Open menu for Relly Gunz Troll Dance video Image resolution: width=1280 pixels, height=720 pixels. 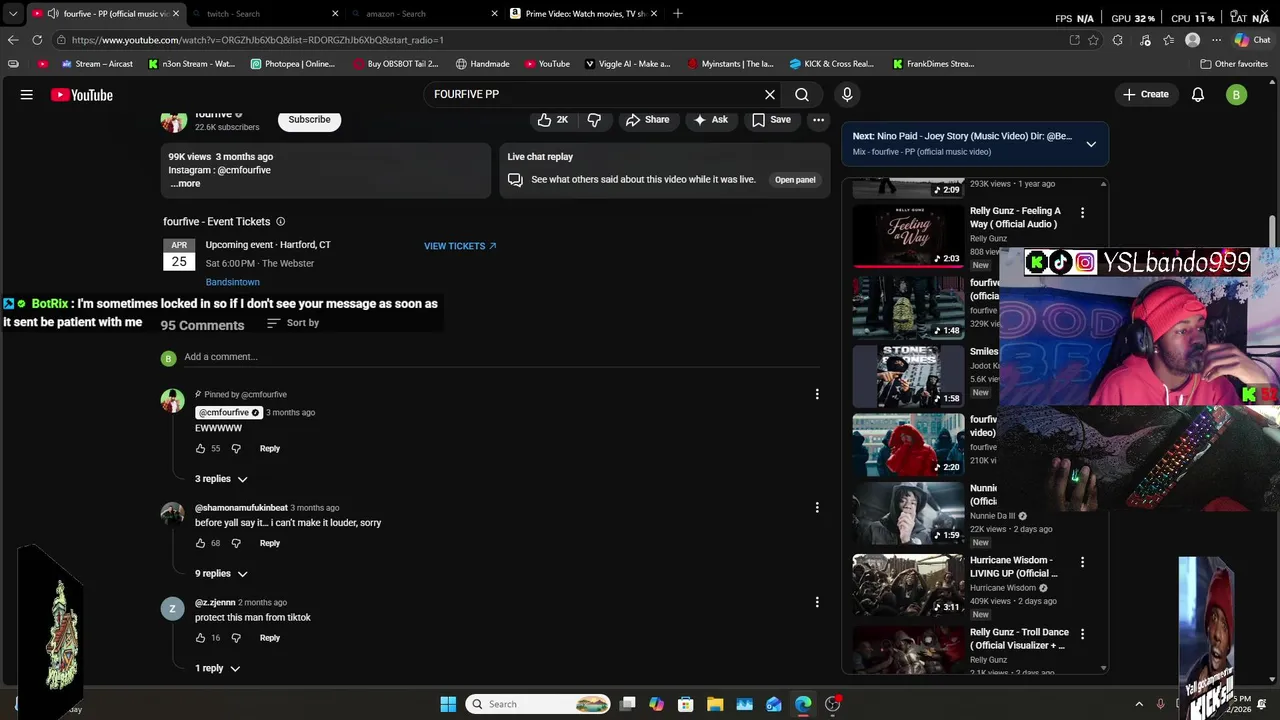[1082, 634]
